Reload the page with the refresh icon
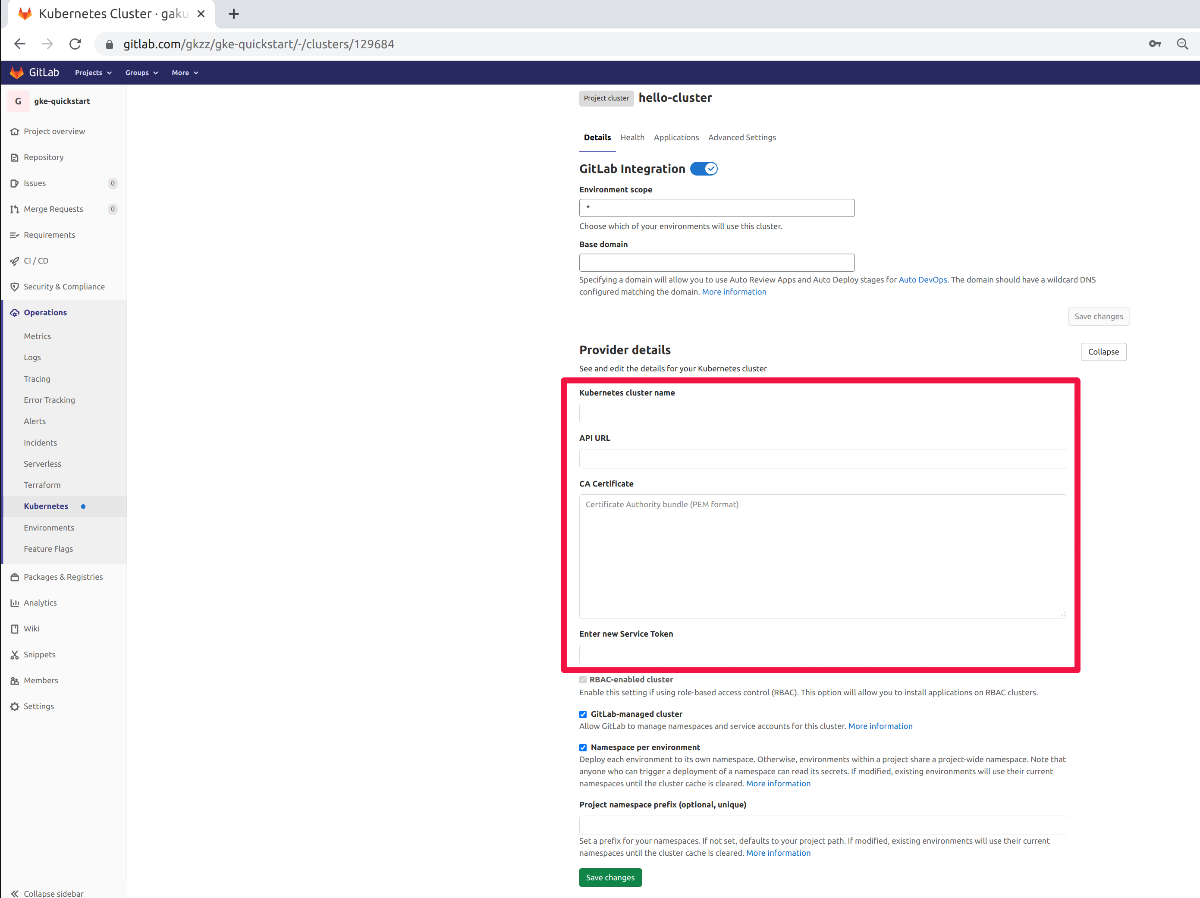 (75, 44)
